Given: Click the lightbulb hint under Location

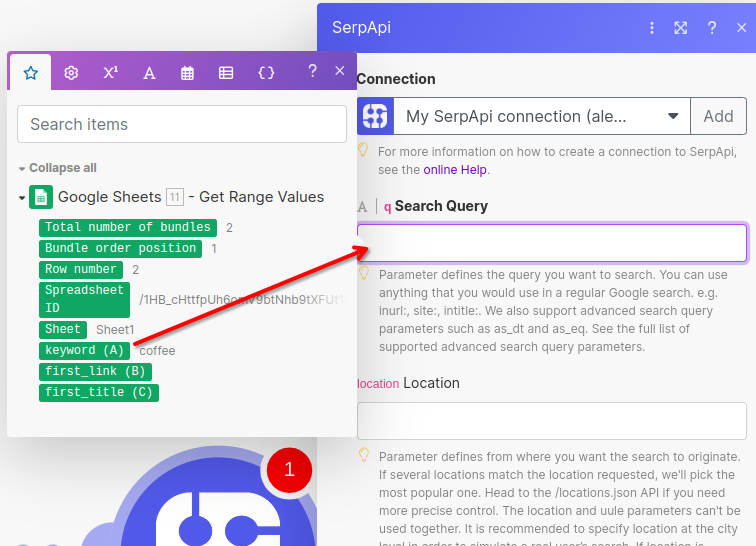Looking at the screenshot, I should tap(364, 455).
